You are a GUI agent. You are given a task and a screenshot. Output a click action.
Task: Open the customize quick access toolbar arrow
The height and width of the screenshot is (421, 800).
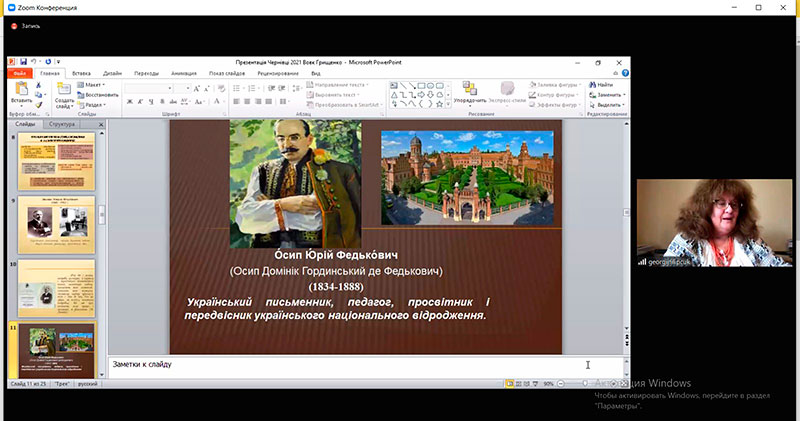(58, 62)
